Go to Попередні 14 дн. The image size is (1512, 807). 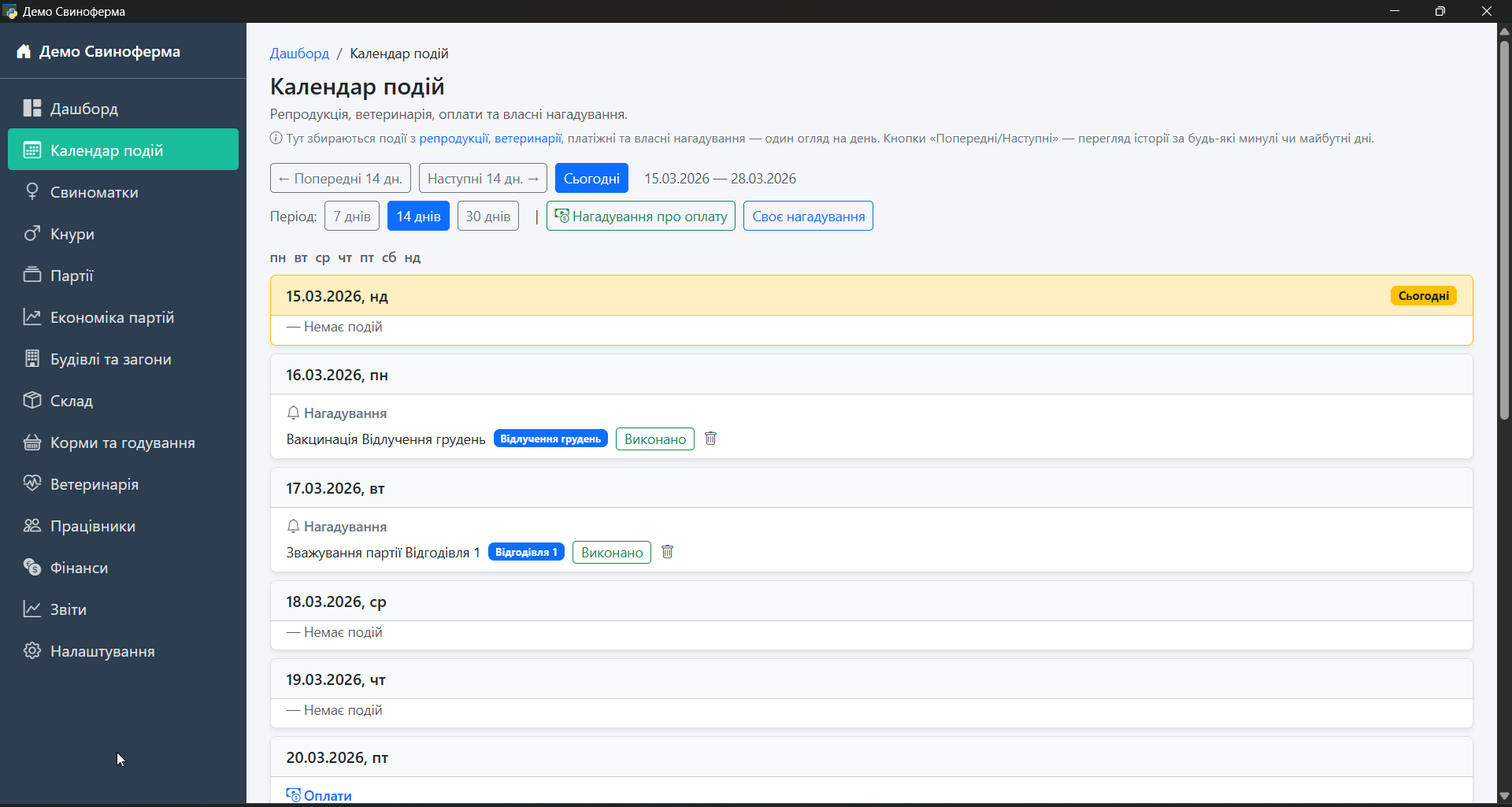tap(340, 179)
